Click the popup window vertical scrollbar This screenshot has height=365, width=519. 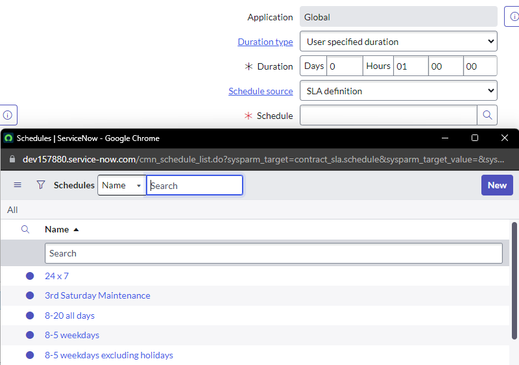click(x=514, y=281)
